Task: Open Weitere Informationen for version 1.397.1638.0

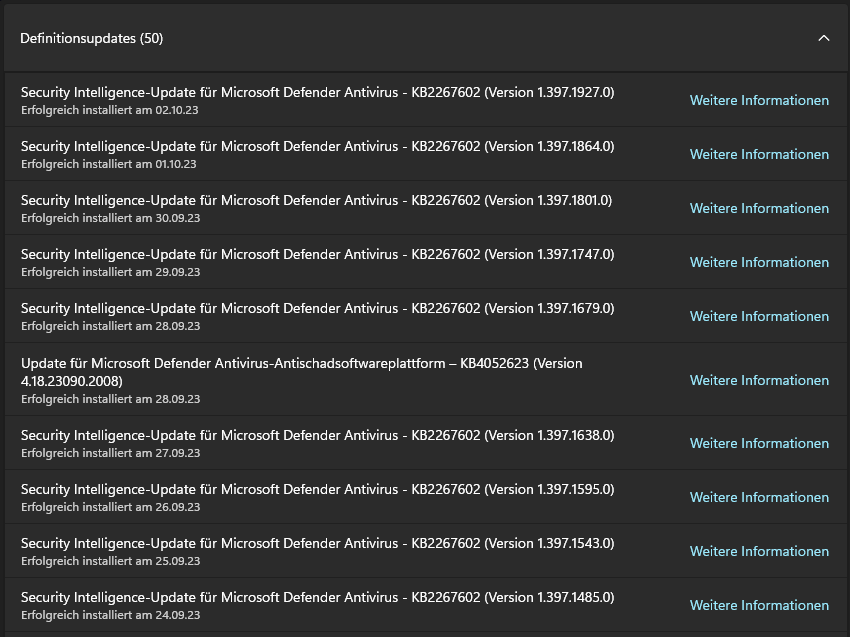Action: click(759, 443)
